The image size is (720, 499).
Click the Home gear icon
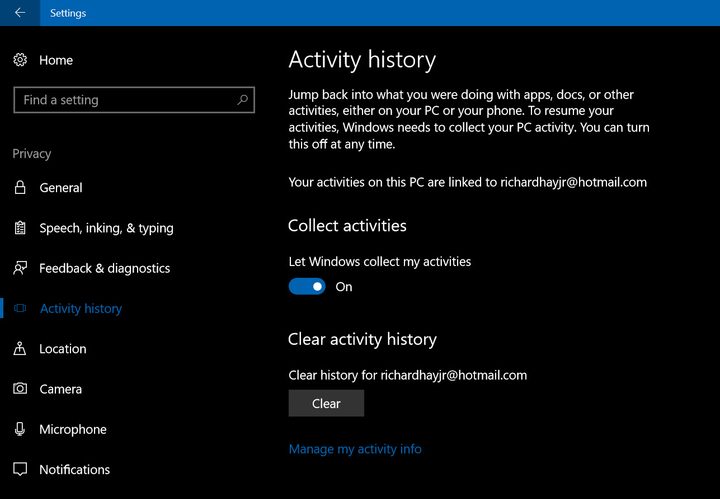tap(20, 60)
